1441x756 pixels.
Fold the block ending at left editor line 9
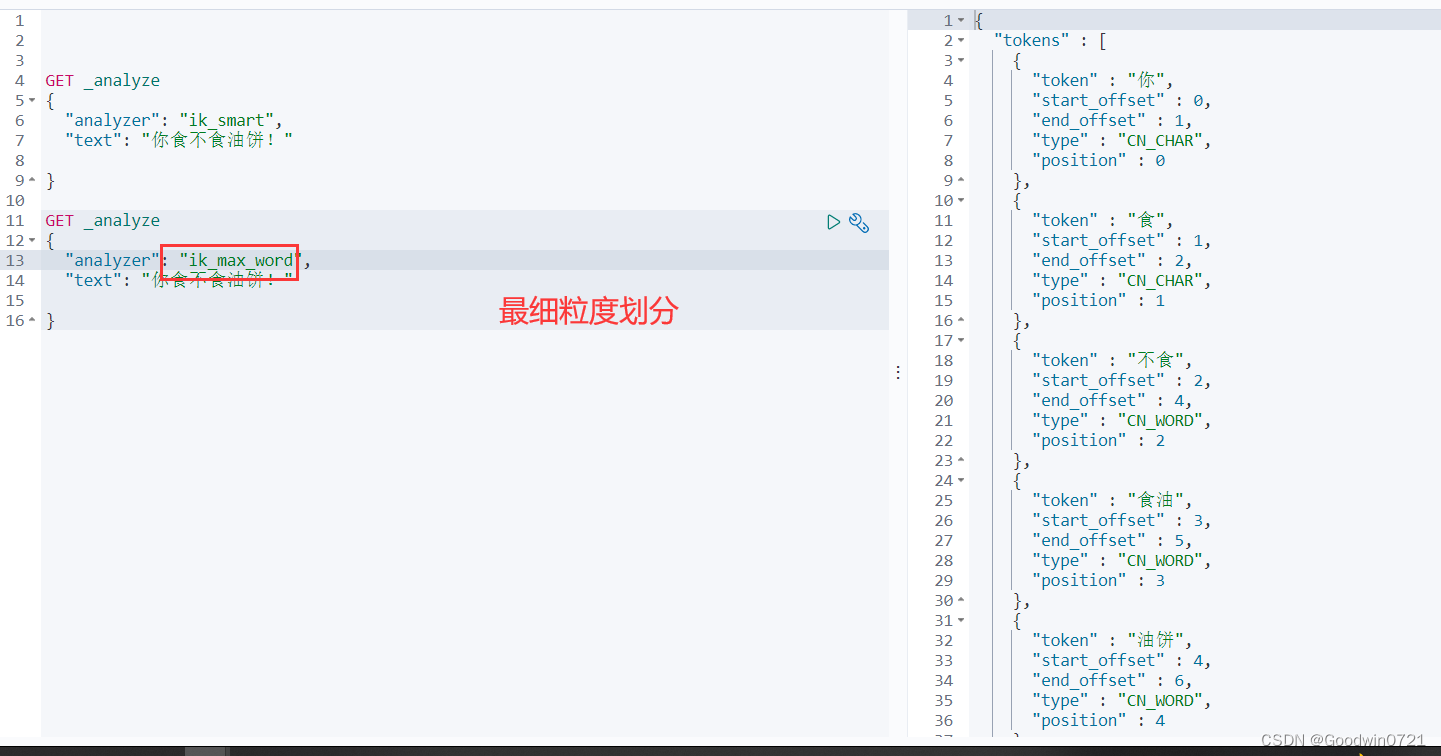[33, 180]
